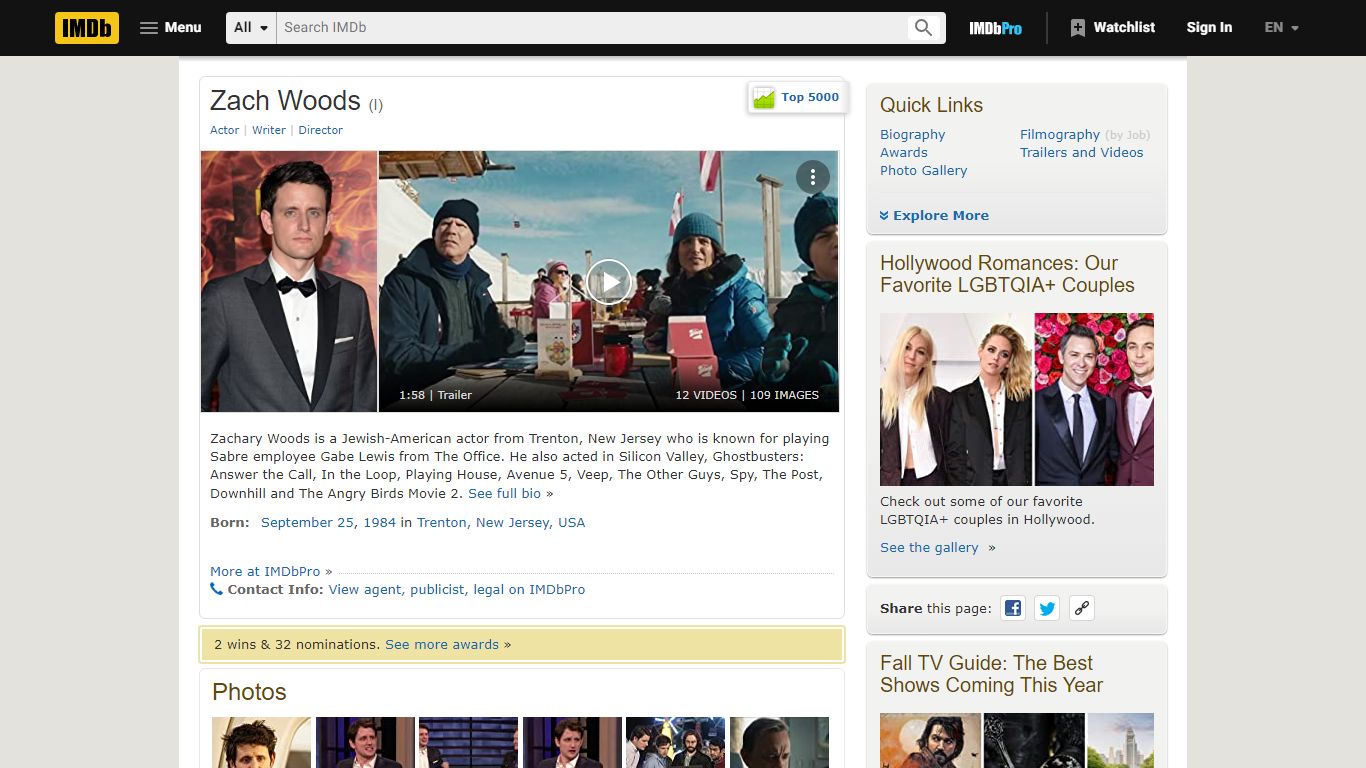Click the Top 5000 STARmeter badge
1366x768 pixels.
pyautogui.click(x=797, y=97)
